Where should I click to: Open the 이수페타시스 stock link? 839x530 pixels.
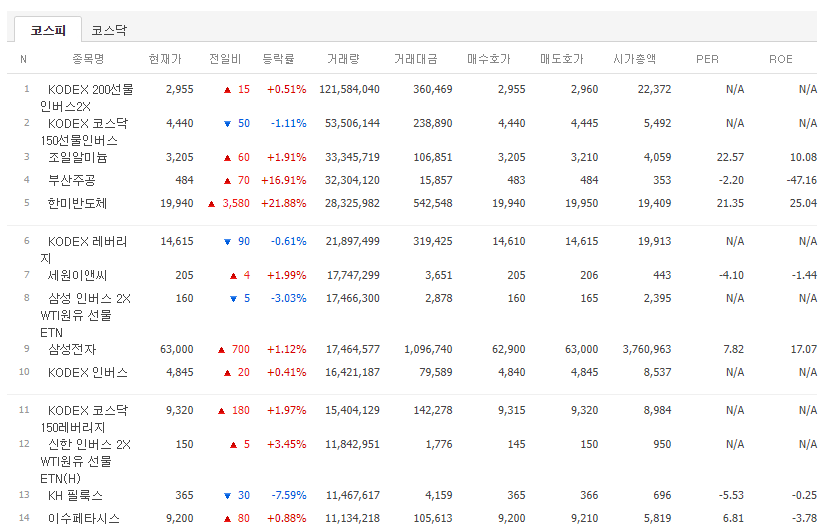[83, 518]
